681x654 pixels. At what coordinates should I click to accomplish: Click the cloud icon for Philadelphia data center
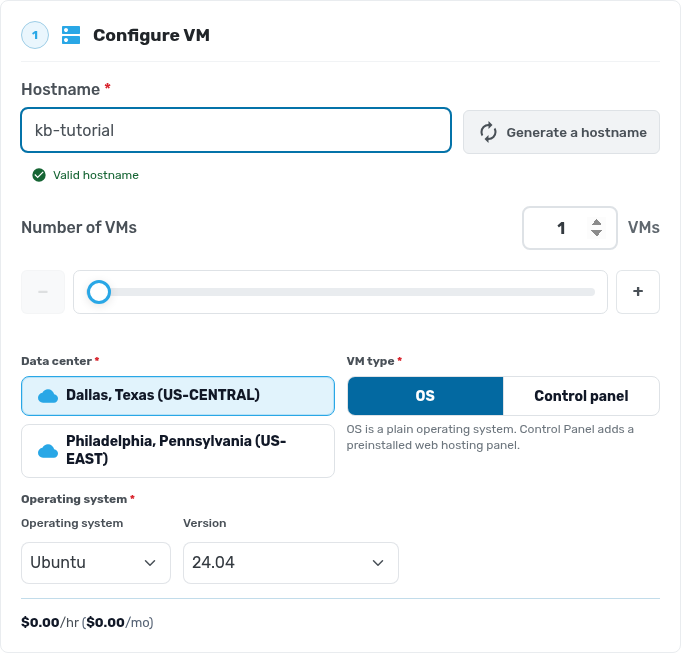click(48, 451)
